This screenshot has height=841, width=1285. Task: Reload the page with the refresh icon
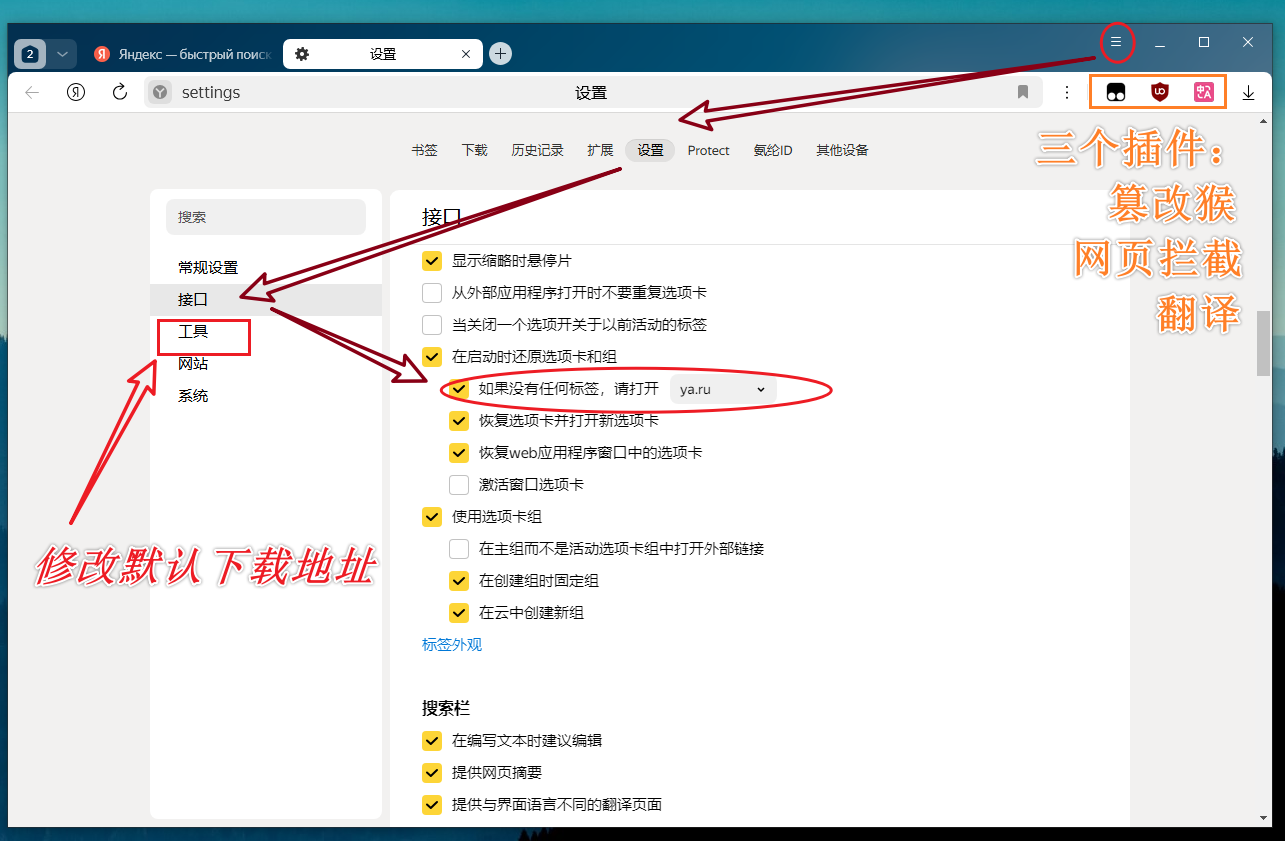[120, 93]
